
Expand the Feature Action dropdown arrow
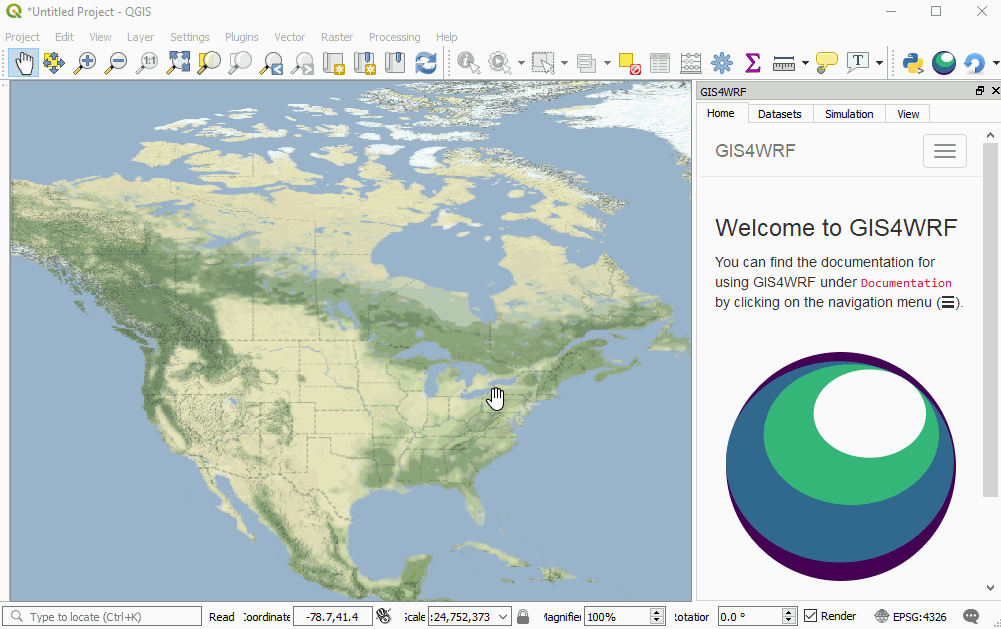[x=521, y=63]
